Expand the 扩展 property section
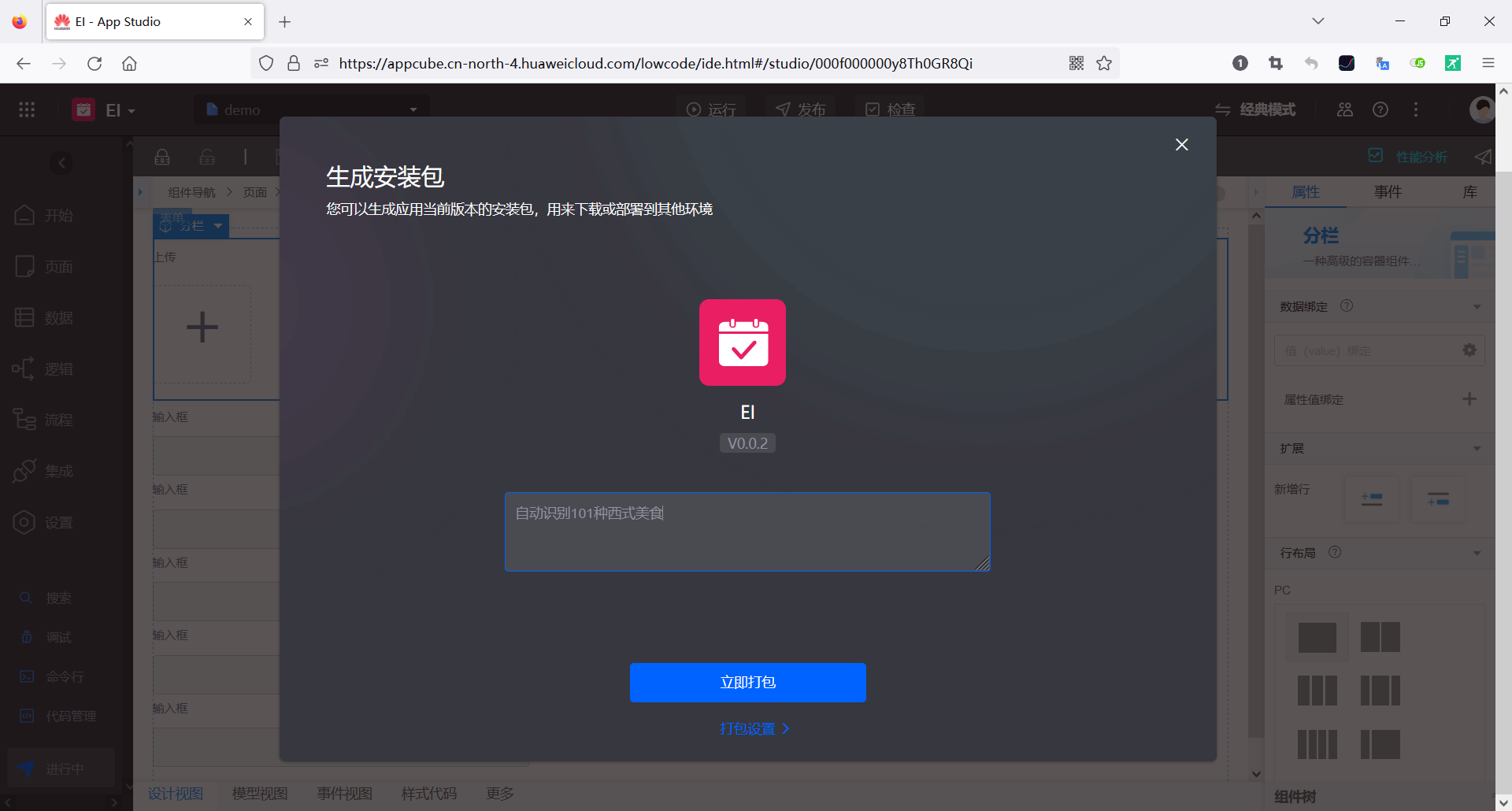The width and height of the screenshot is (1512, 811). coord(1477,448)
